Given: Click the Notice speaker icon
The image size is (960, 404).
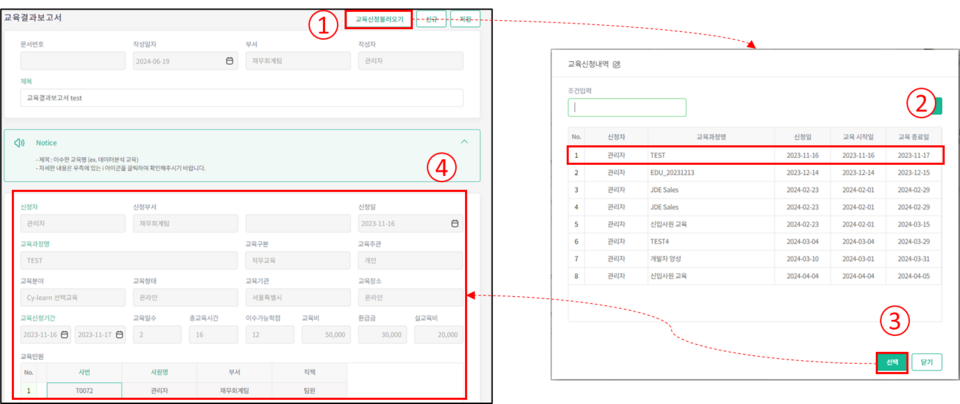Looking at the screenshot, I should 19,143.
